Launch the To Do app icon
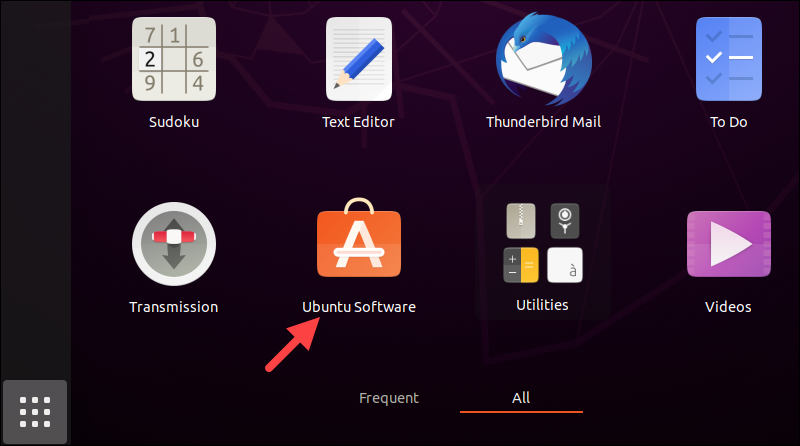The height and width of the screenshot is (446, 800). coord(729,59)
